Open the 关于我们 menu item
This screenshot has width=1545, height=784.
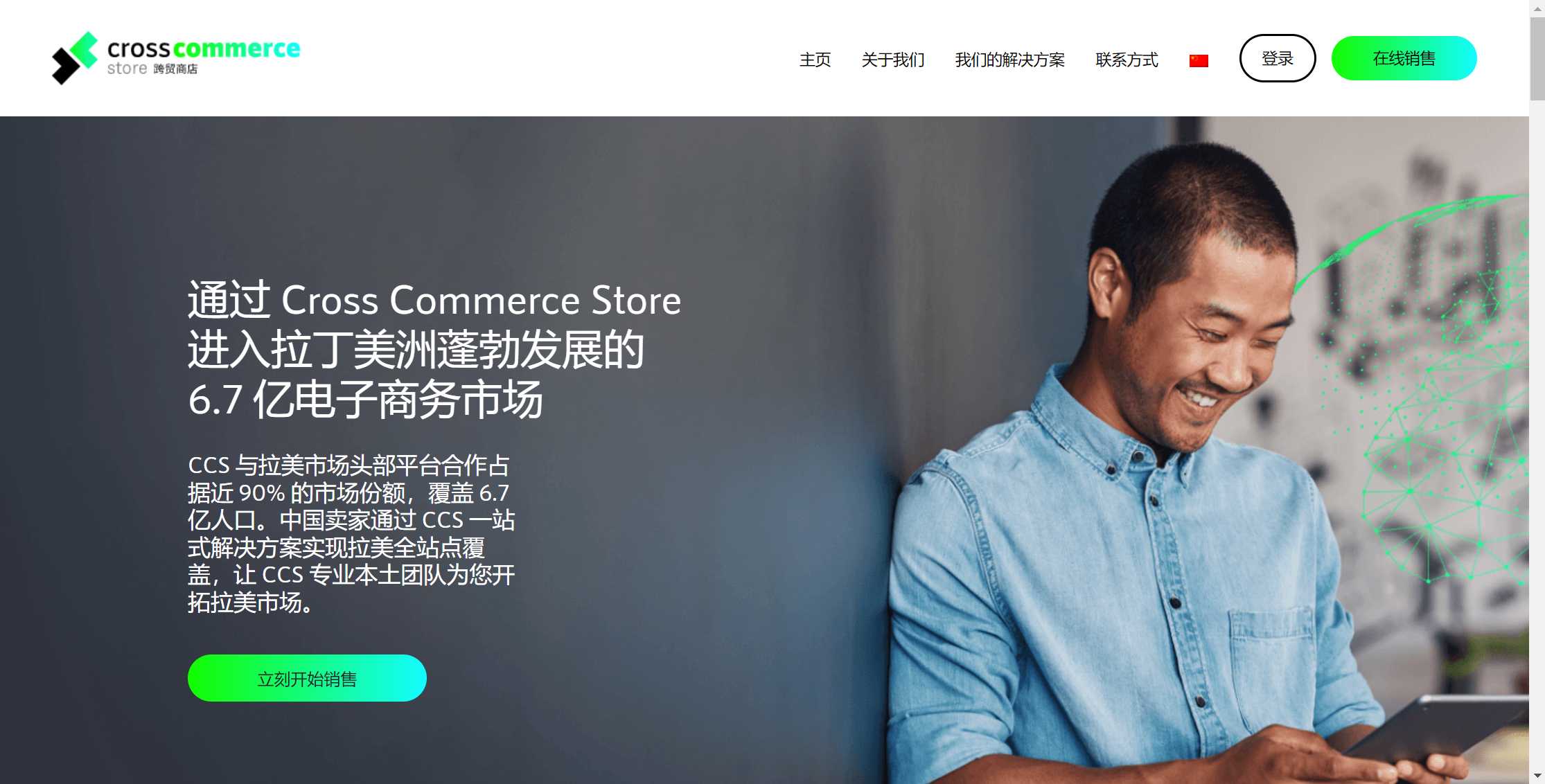pyautogui.click(x=893, y=60)
